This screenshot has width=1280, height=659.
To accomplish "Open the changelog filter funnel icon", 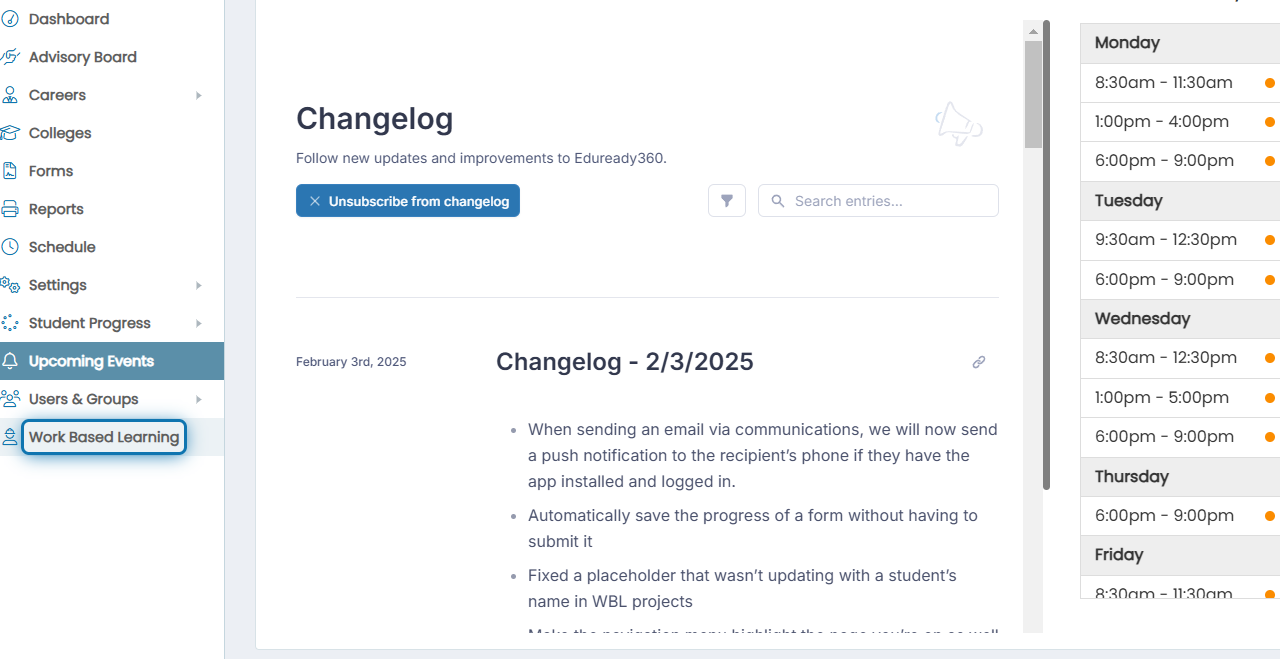I will click(727, 201).
